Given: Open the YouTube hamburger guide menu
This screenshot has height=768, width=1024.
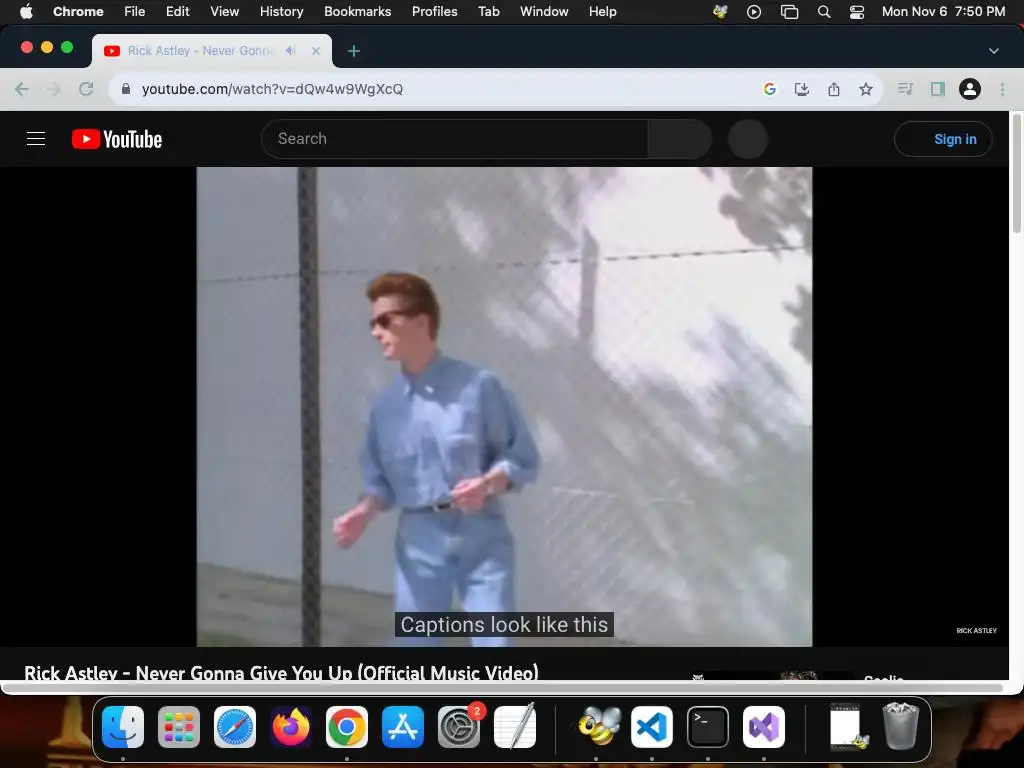Looking at the screenshot, I should click(x=36, y=138).
